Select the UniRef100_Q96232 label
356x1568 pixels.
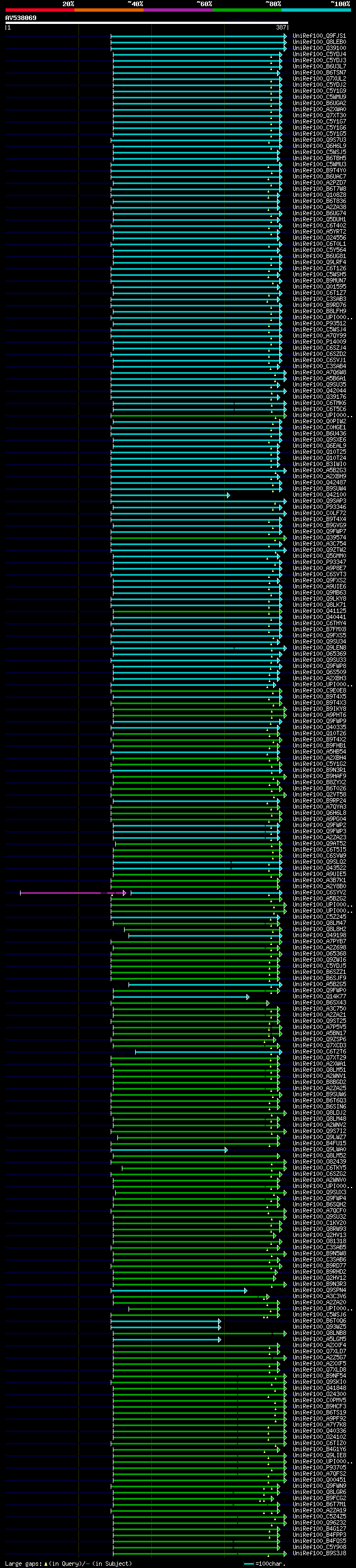(319, 1523)
